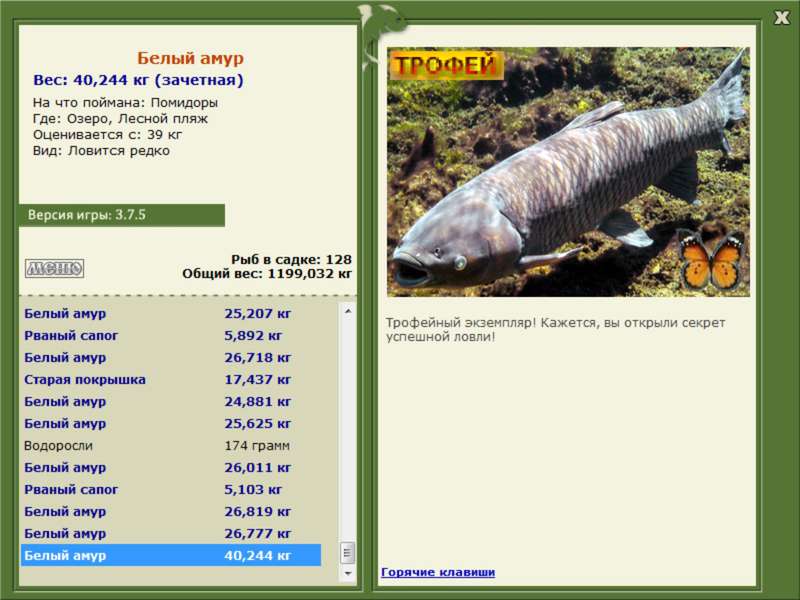Viewport: 800px width, 600px height.
Task: Select the Белый амур 25,625 кг row
Action: pyautogui.click(x=171, y=423)
